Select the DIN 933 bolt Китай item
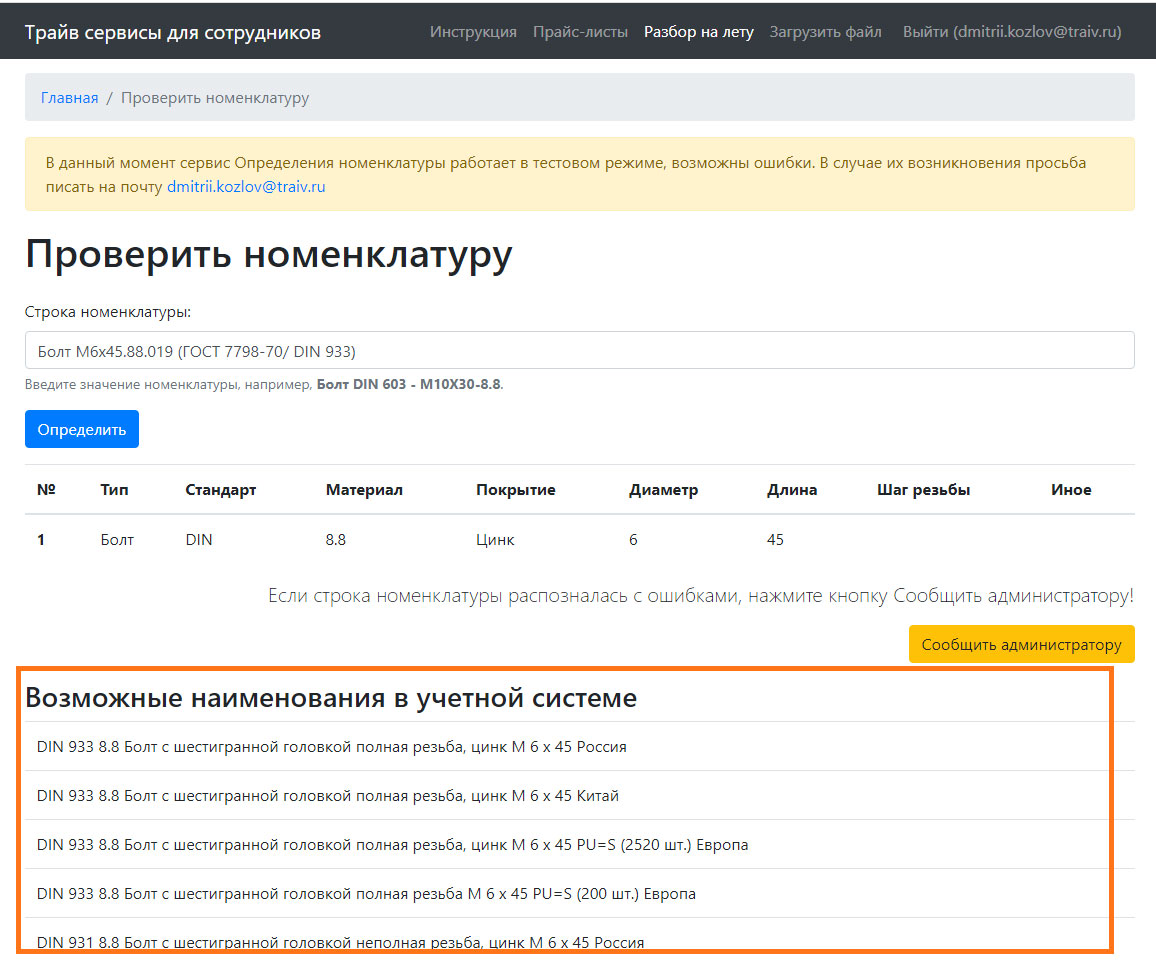 [x=327, y=796]
